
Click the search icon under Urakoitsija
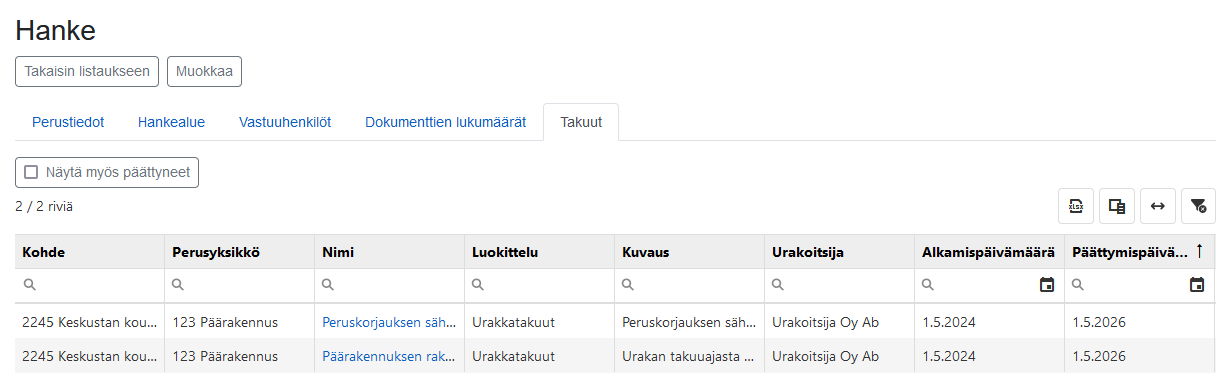point(779,285)
